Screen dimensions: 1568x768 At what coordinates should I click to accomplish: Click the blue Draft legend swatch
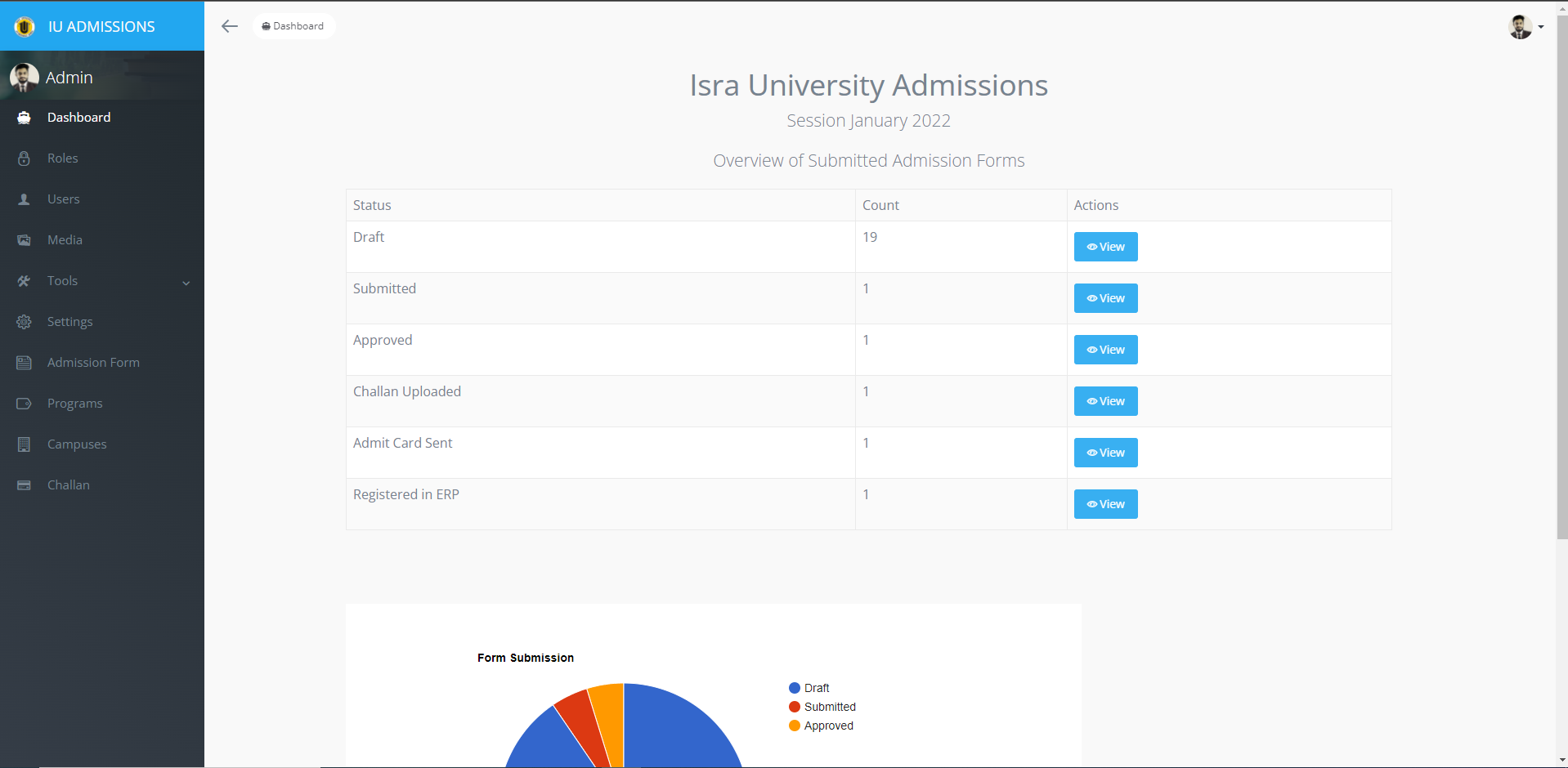pos(794,688)
